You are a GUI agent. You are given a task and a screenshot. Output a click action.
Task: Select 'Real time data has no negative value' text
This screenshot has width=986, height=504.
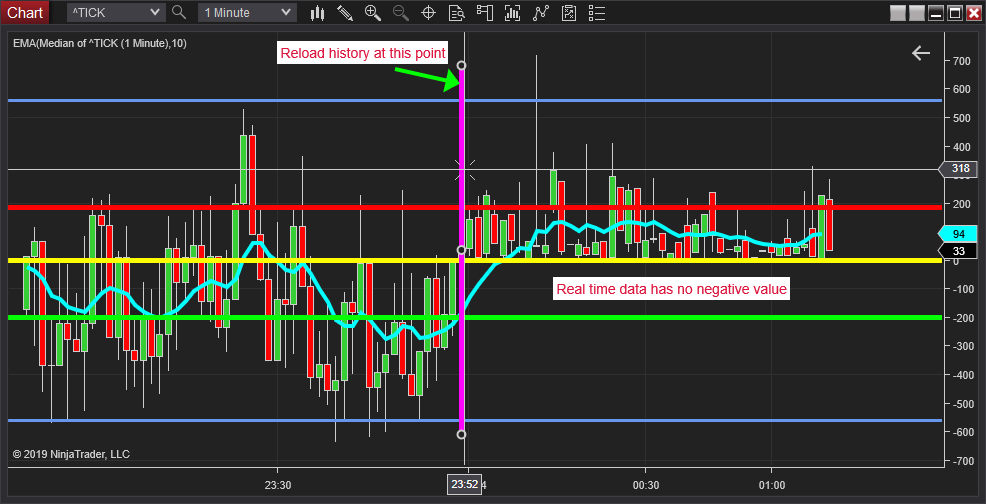[671, 289]
